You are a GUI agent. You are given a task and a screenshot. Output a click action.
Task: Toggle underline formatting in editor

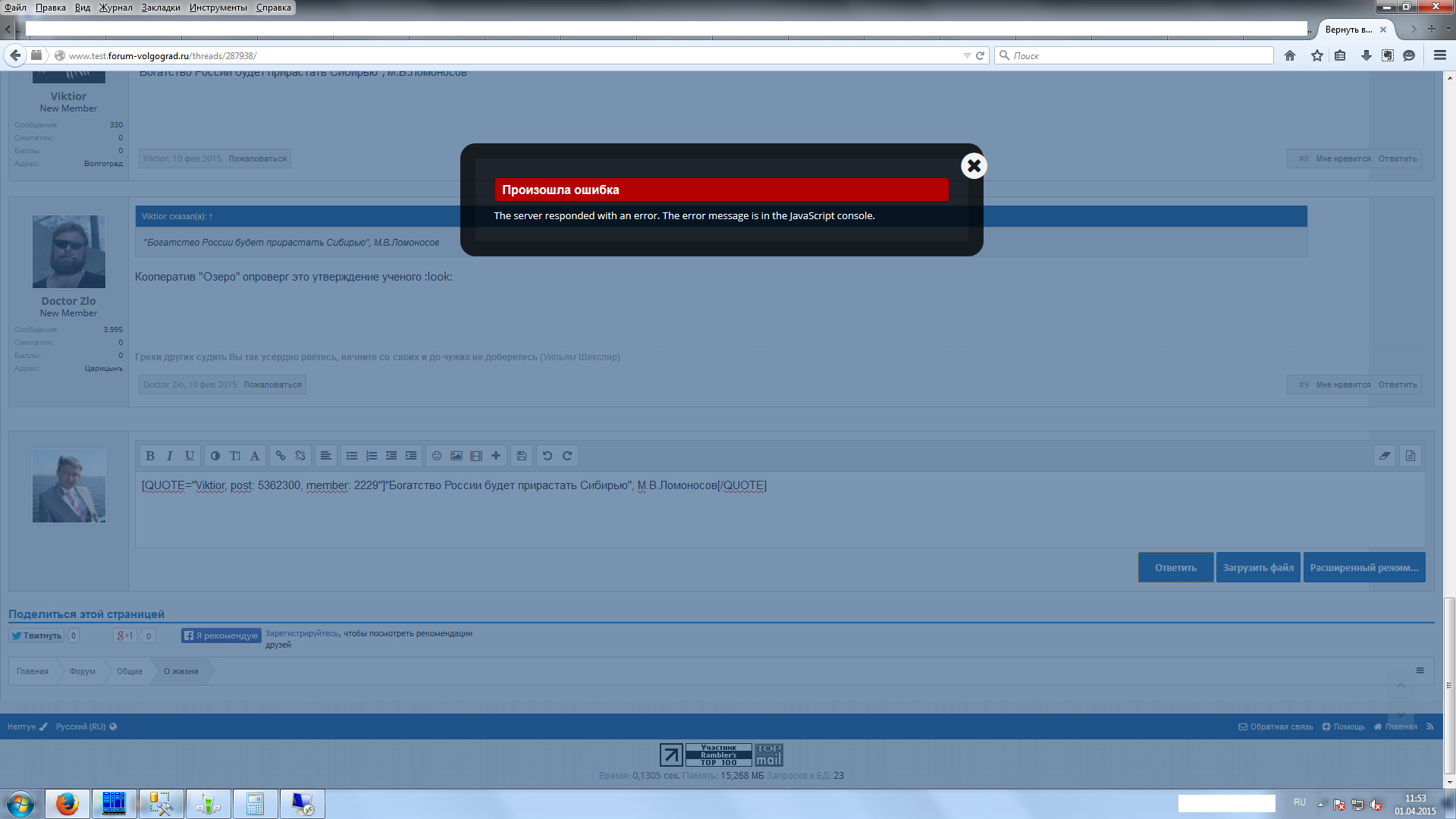pyautogui.click(x=190, y=456)
